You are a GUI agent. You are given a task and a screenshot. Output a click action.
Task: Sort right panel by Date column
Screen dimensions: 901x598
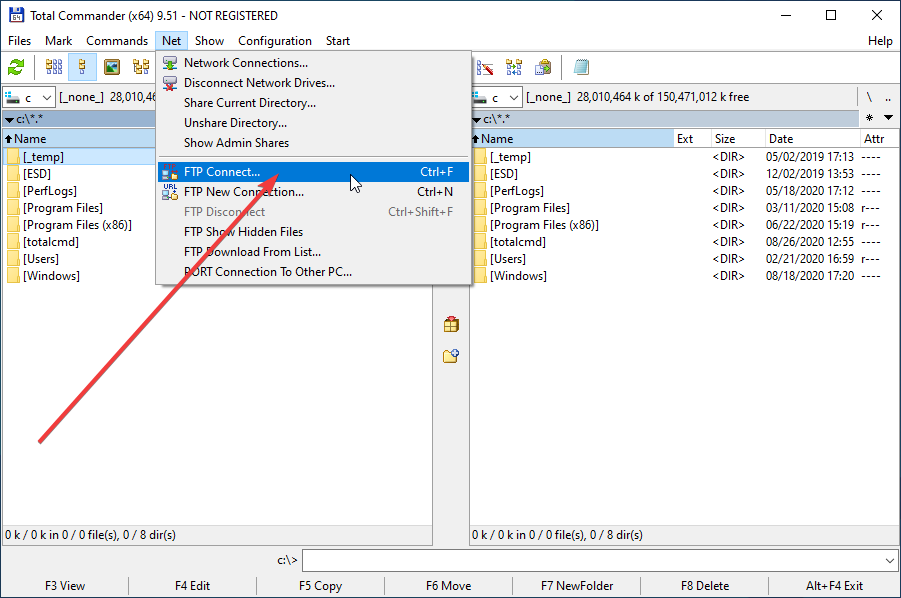(781, 139)
